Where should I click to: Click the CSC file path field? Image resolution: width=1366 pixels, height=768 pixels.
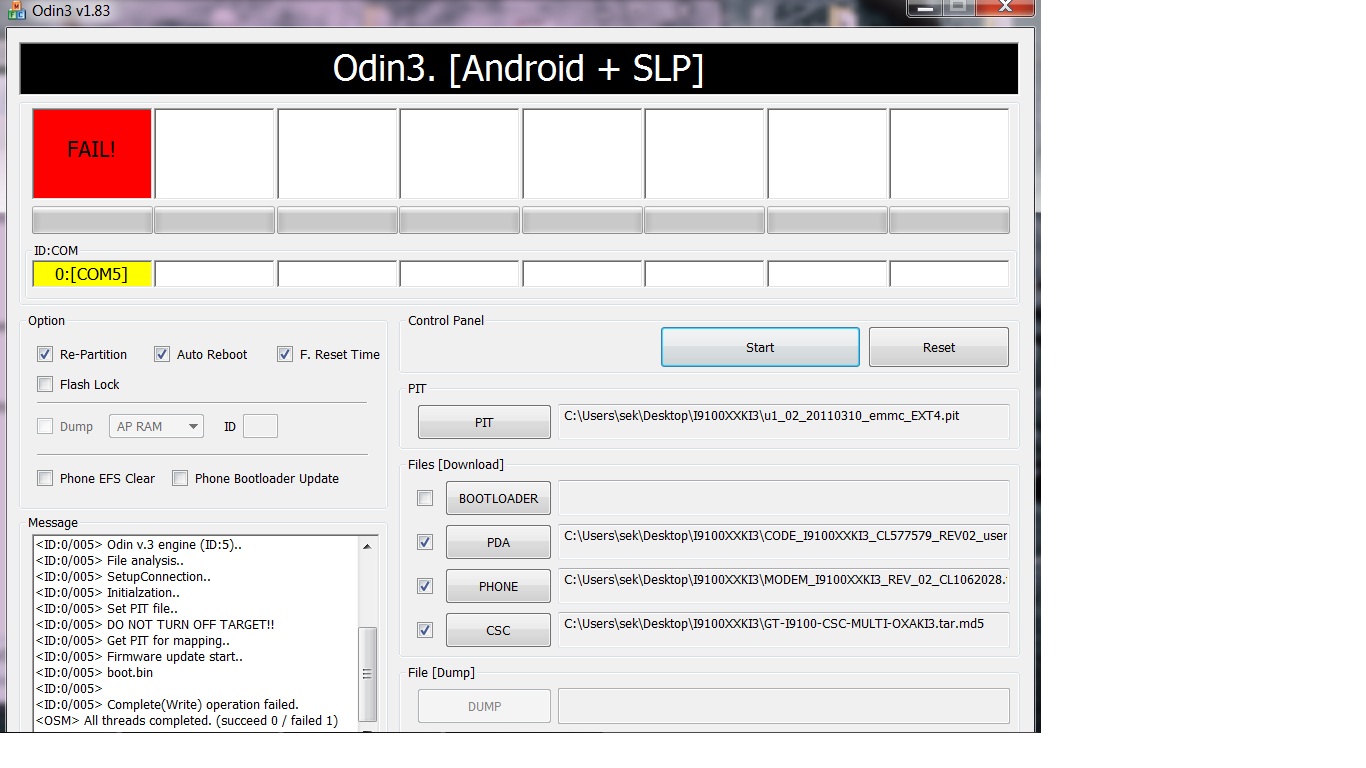point(784,629)
